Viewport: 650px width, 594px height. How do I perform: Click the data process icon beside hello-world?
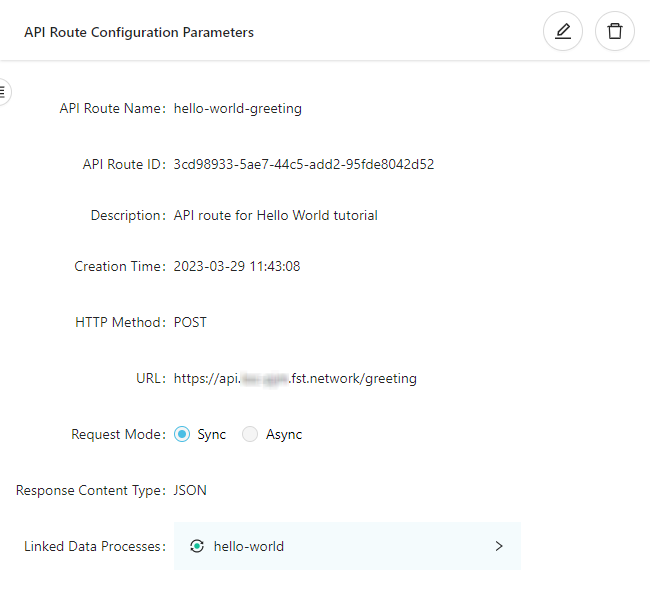click(x=197, y=546)
